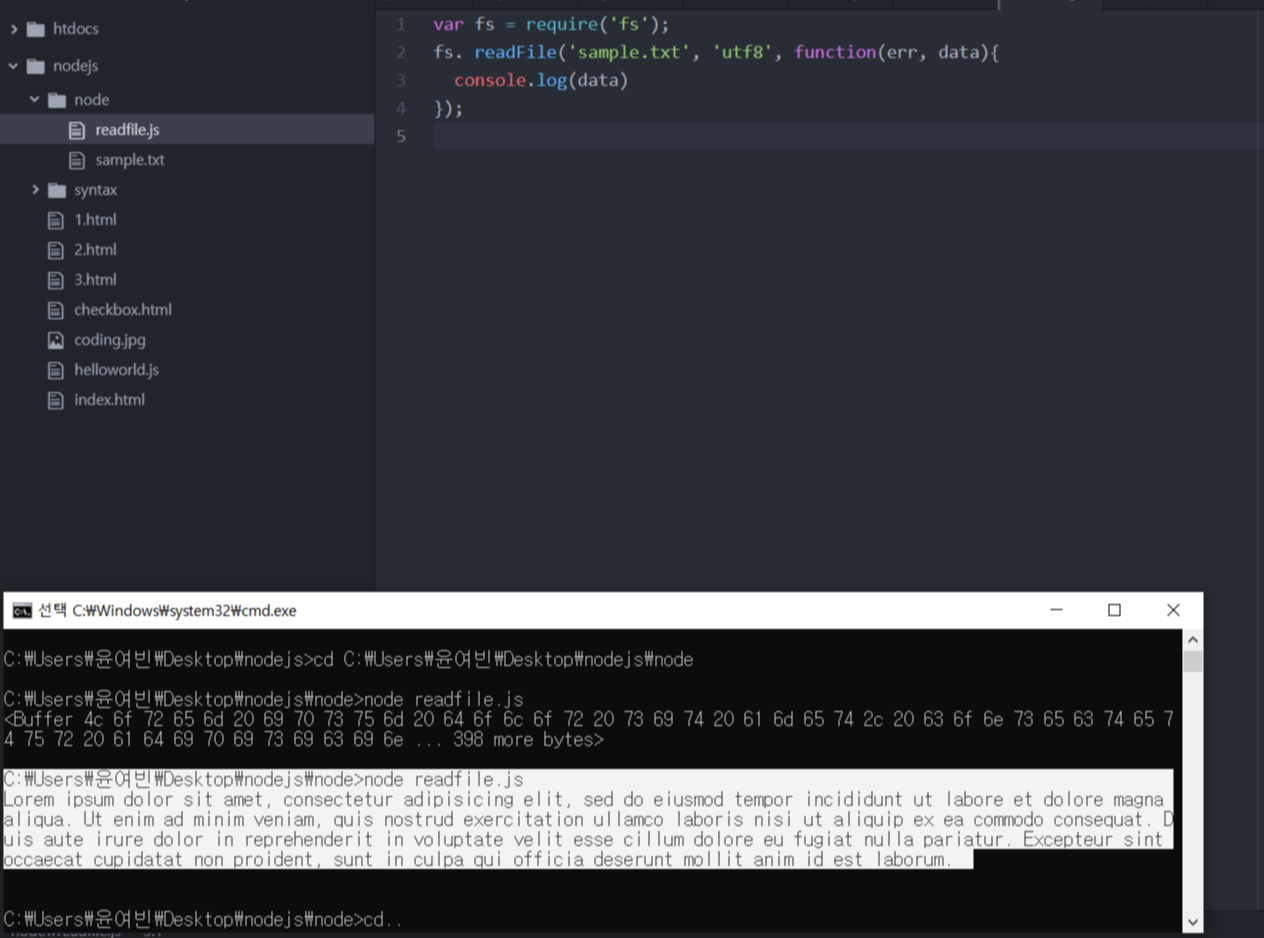
Task: Collapse the nodejs folder chevron
Action: click(14, 66)
